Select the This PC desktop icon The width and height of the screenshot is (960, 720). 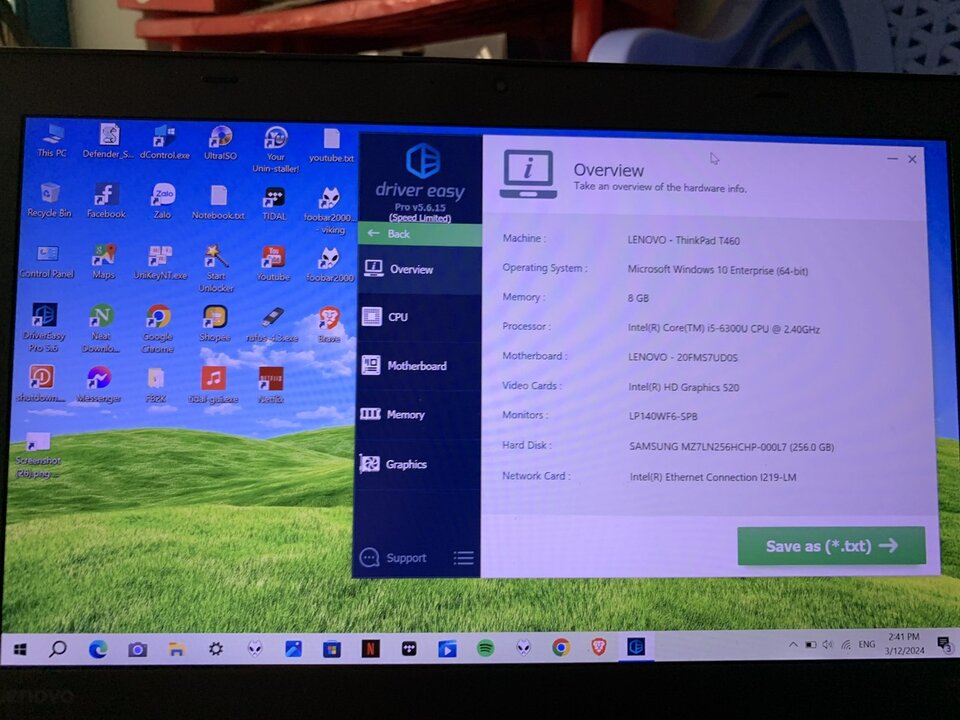pyautogui.click(x=52, y=140)
